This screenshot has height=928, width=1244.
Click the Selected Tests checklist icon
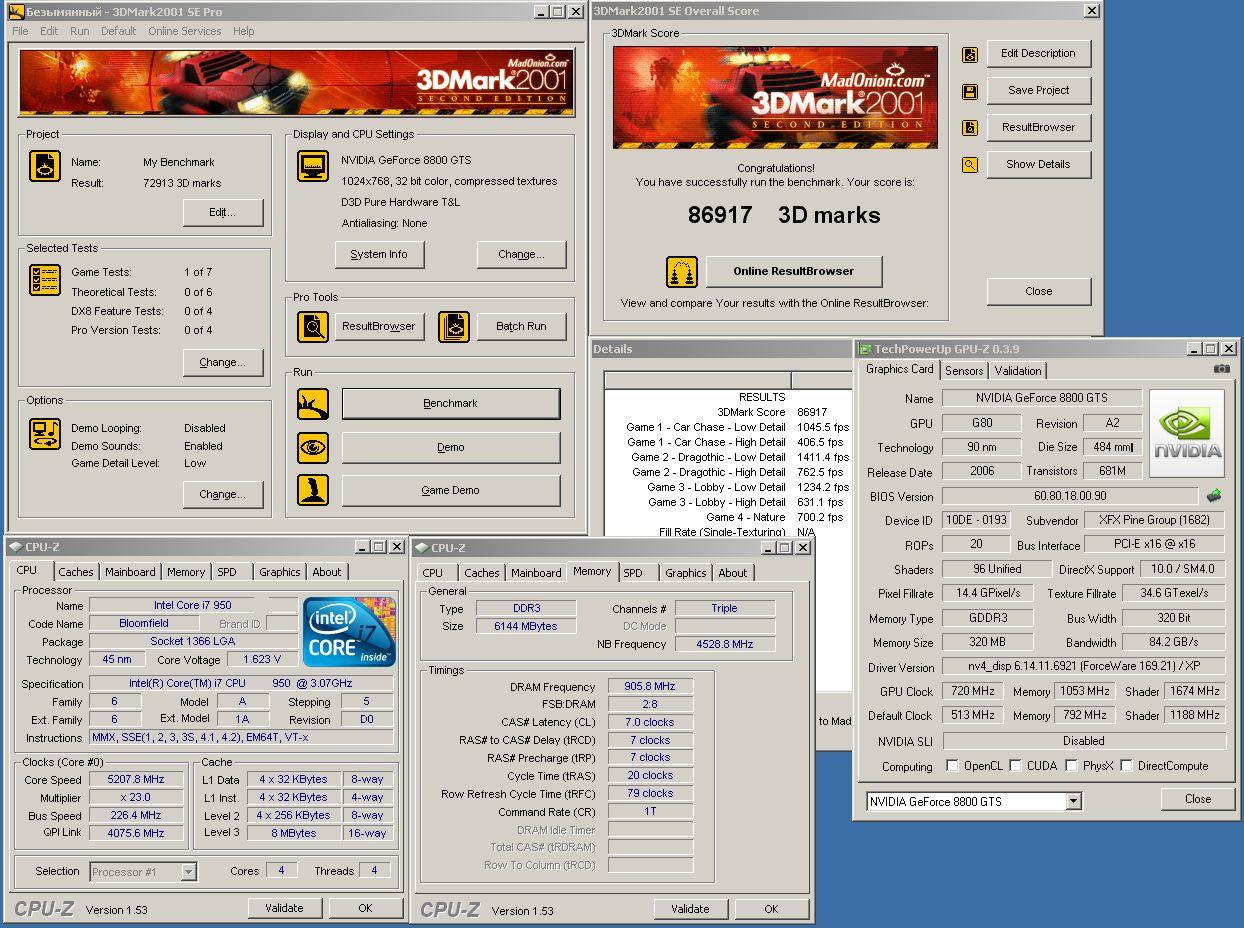tap(45, 280)
